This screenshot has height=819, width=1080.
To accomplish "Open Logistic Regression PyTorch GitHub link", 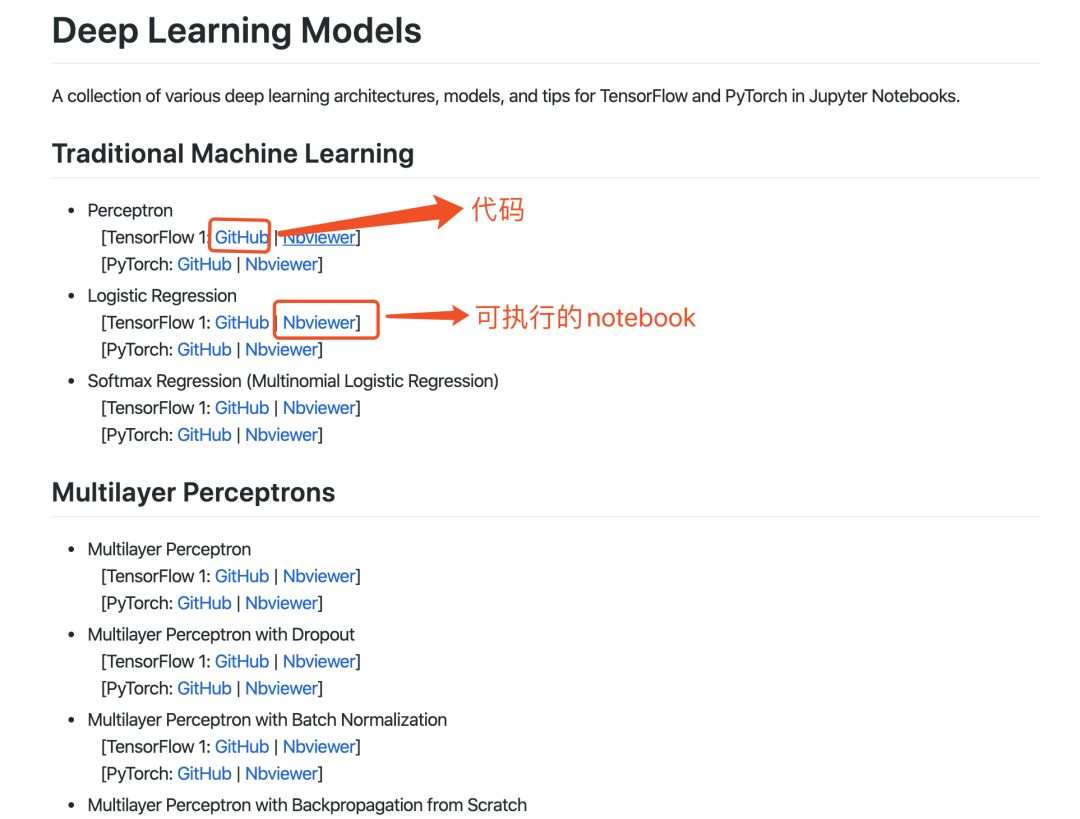I will coord(205,350).
